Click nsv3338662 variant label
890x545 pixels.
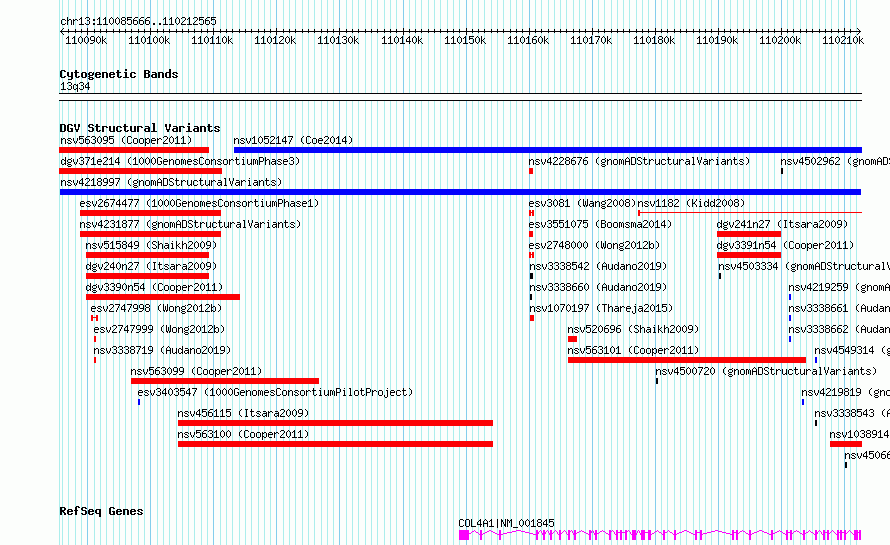pos(839,329)
